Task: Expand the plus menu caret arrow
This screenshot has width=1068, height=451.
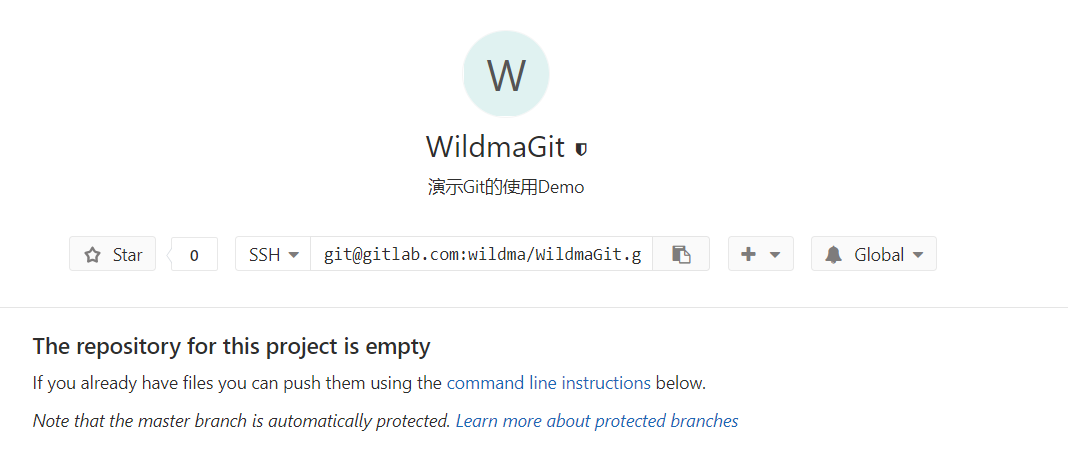Action: click(774, 255)
